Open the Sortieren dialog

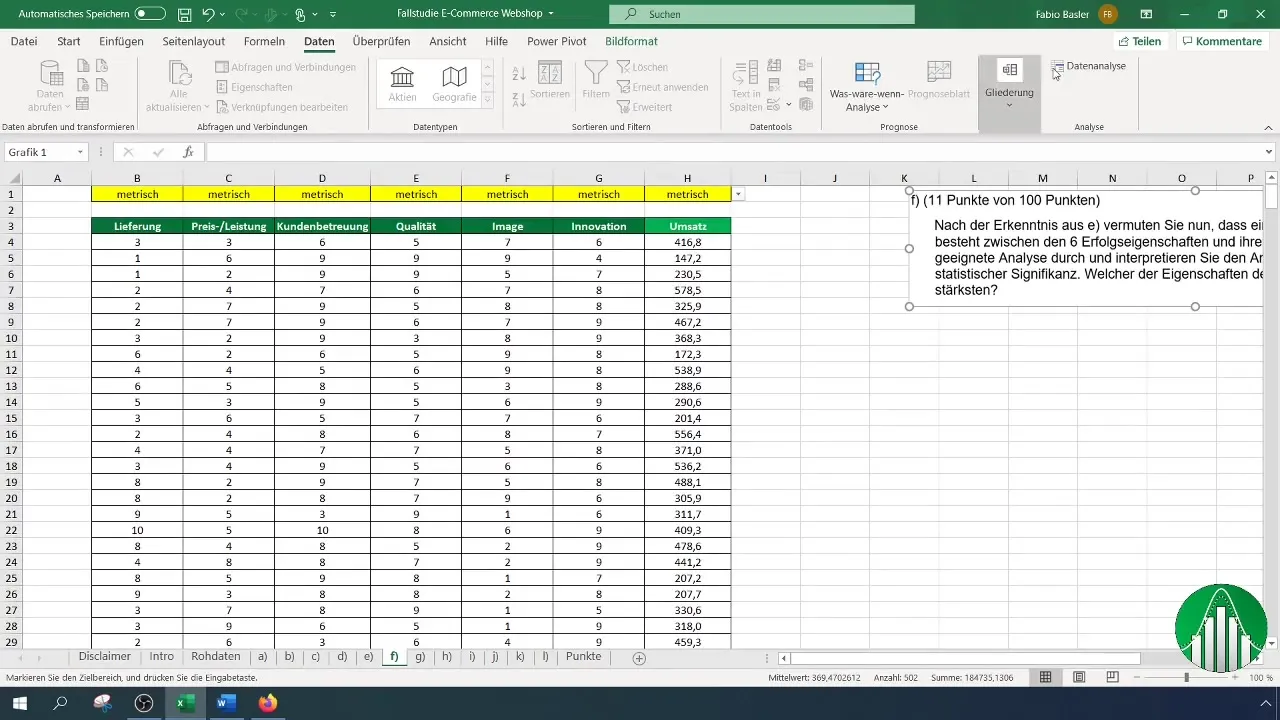tap(550, 80)
